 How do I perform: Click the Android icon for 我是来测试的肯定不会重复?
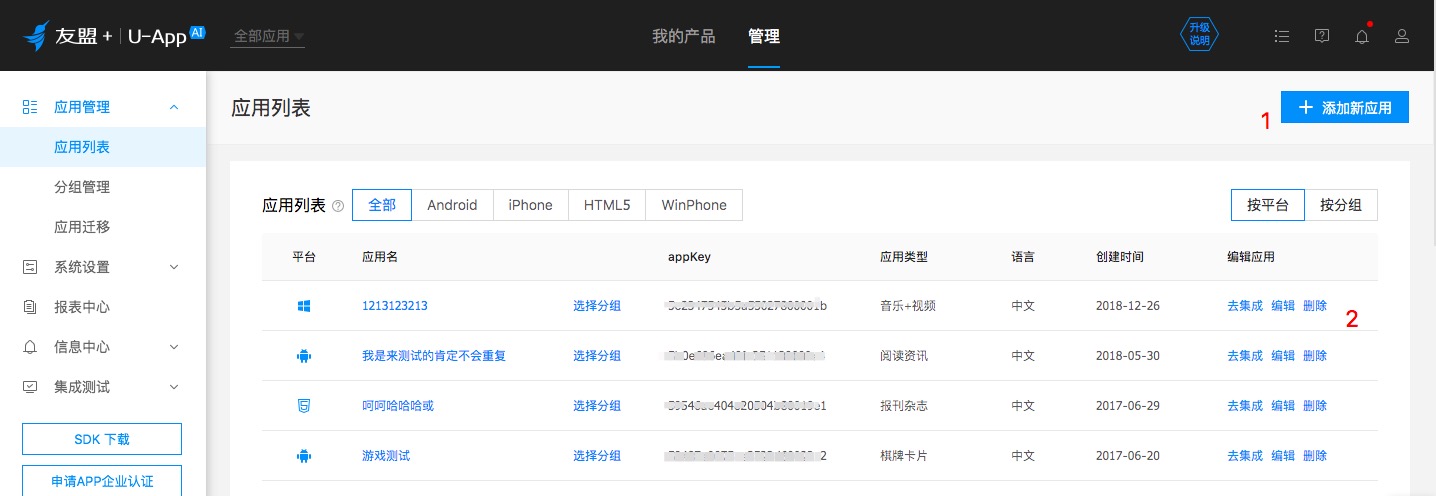click(x=304, y=356)
